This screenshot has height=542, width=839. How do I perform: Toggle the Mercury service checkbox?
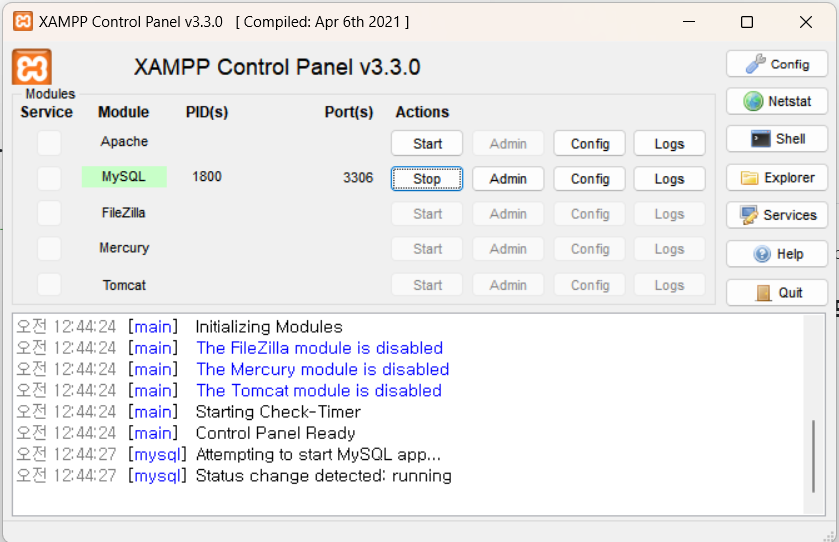(49, 249)
